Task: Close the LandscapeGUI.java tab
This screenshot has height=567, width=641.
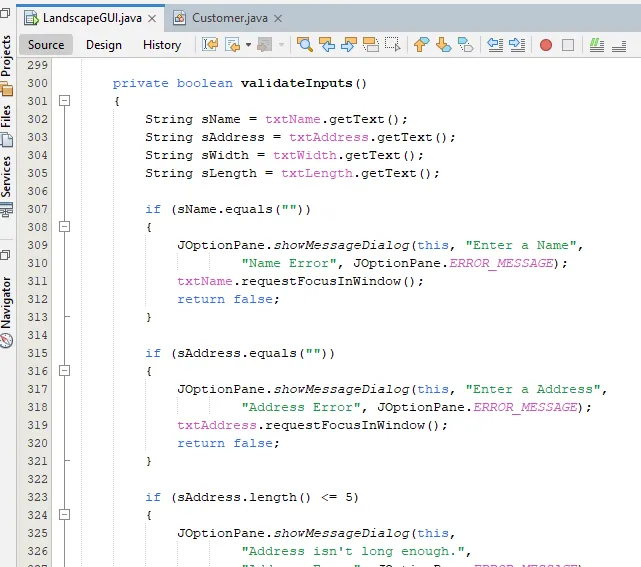Action: point(152,19)
